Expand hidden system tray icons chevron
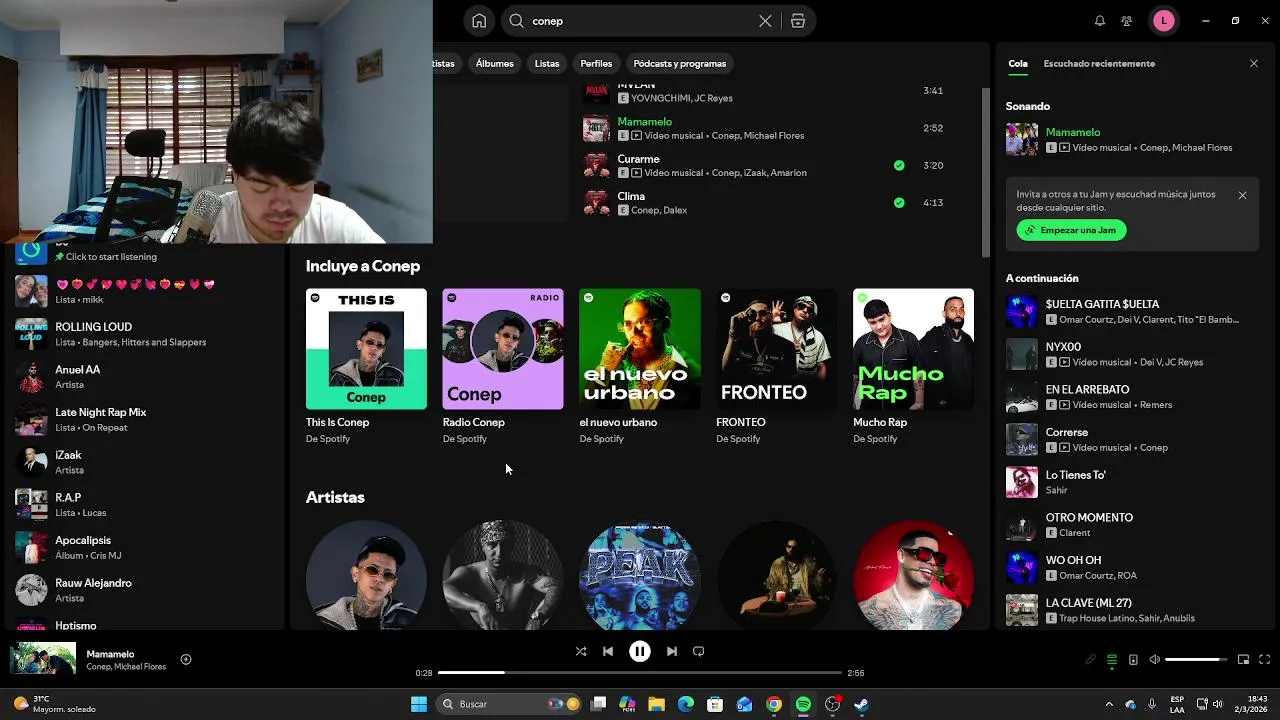Viewport: 1280px width, 720px height. [x=1111, y=704]
